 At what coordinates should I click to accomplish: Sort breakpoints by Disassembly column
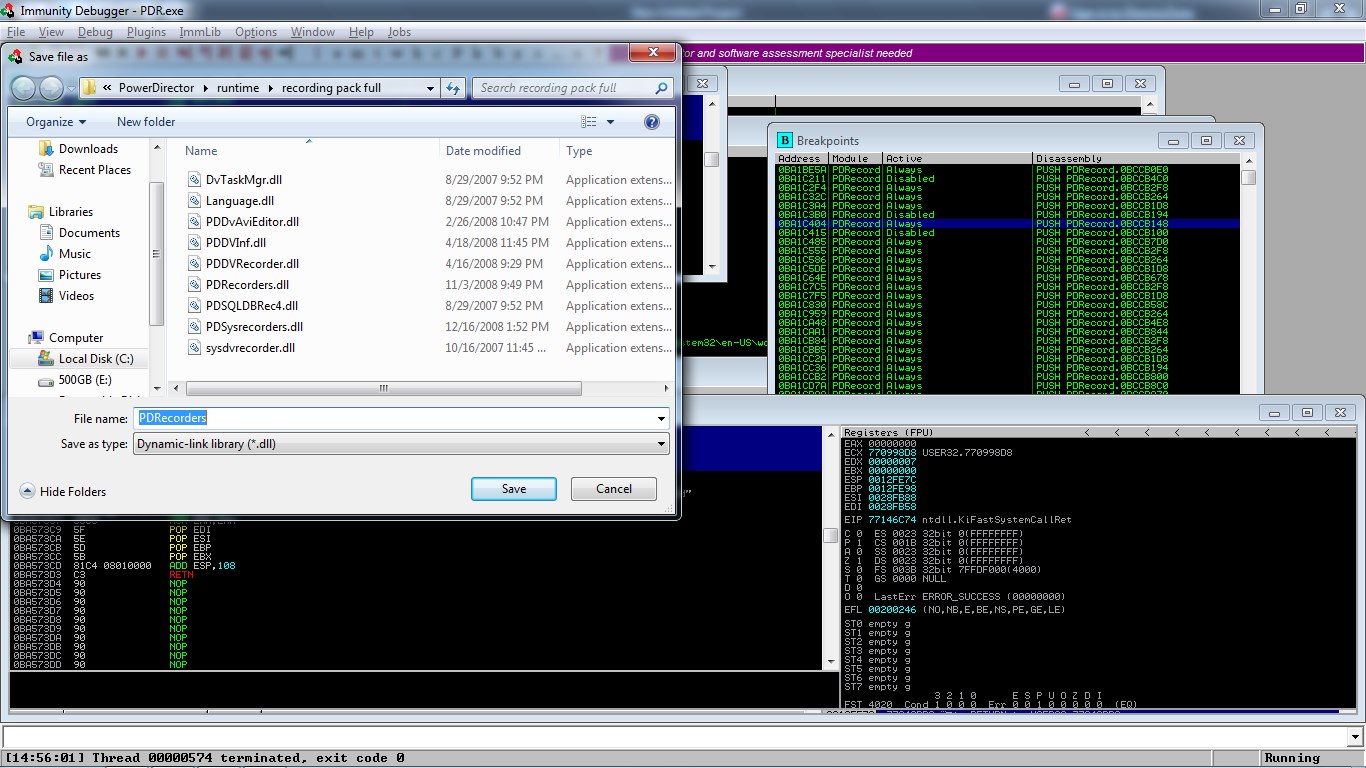pyautogui.click(x=1136, y=159)
